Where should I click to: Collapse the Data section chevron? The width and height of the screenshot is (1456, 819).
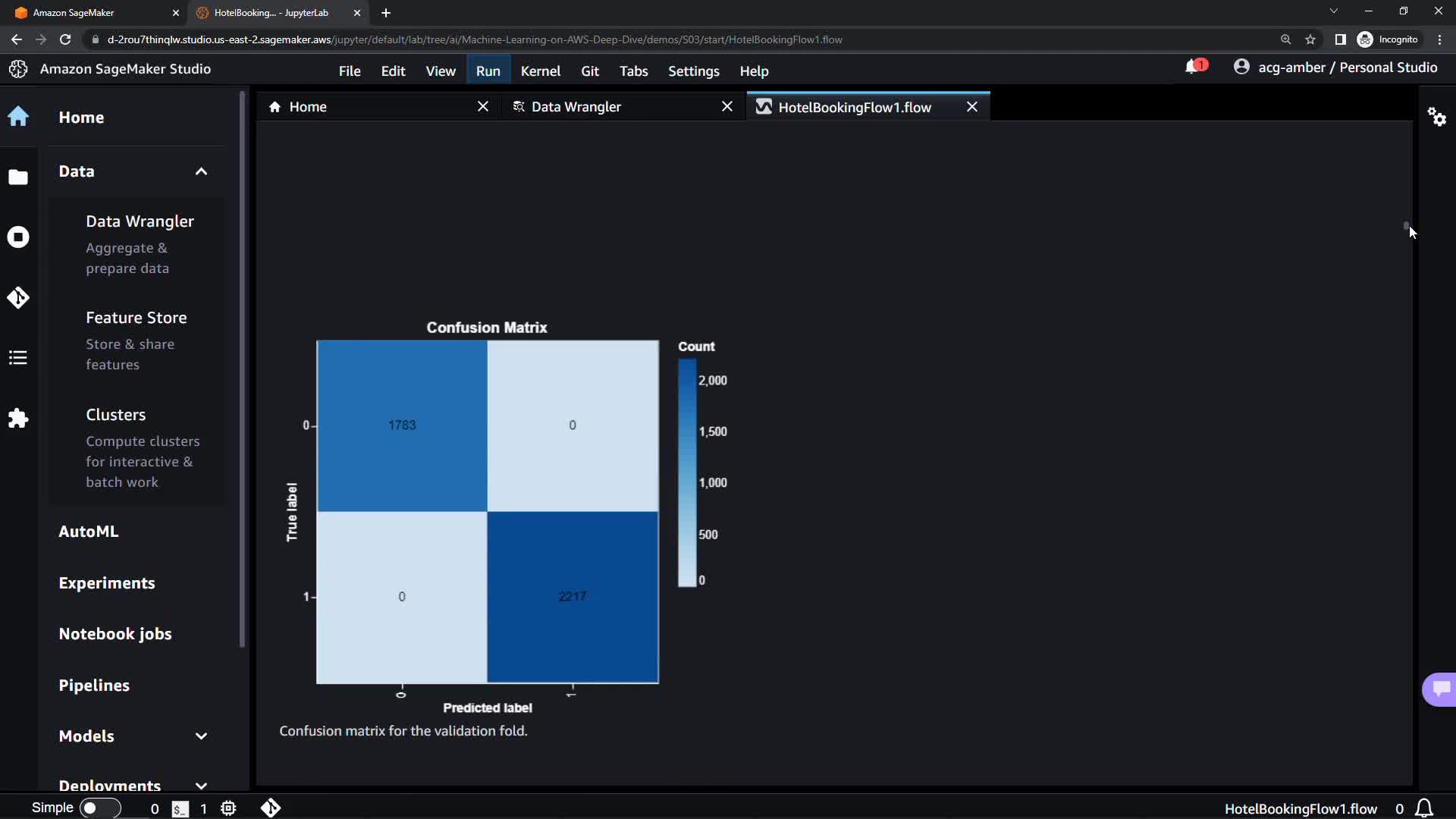[x=201, y=171]
